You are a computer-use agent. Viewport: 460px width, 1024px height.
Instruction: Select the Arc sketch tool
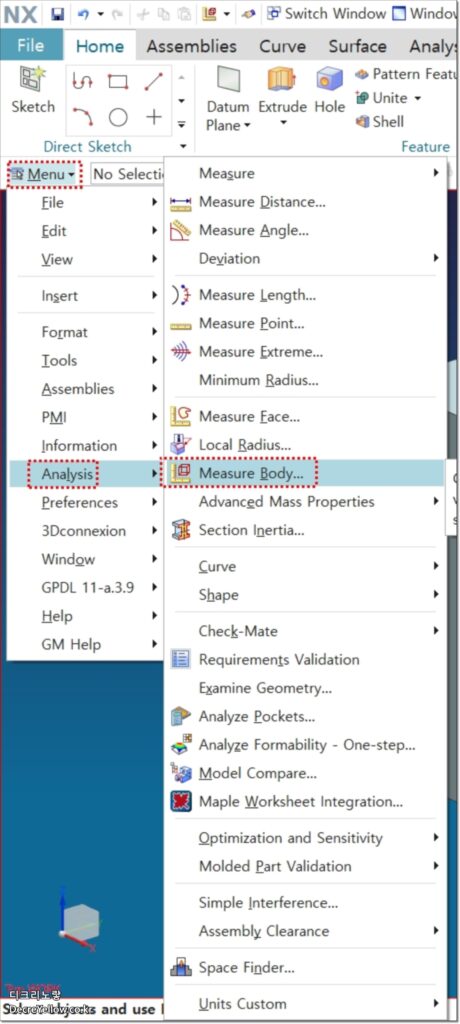click(x=83, y=117)
